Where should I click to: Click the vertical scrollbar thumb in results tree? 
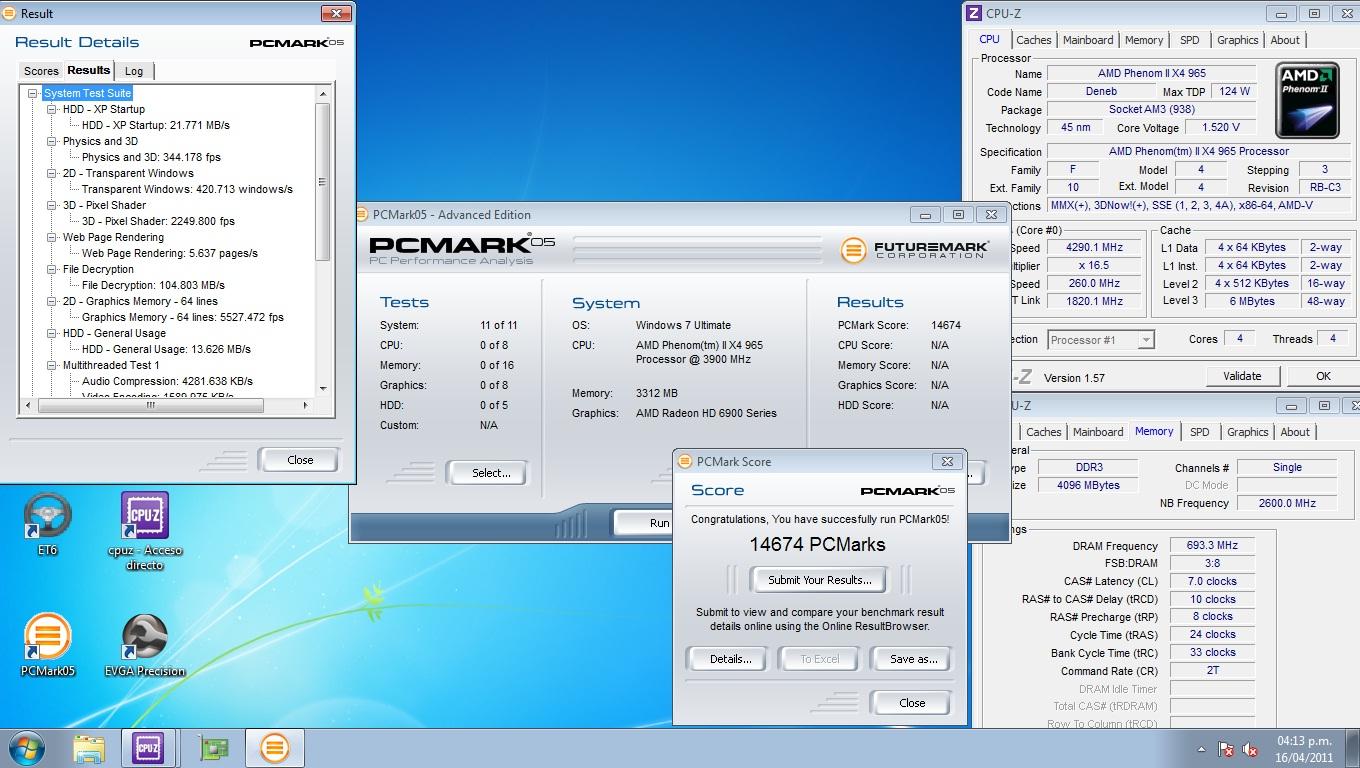click(323, 182)
